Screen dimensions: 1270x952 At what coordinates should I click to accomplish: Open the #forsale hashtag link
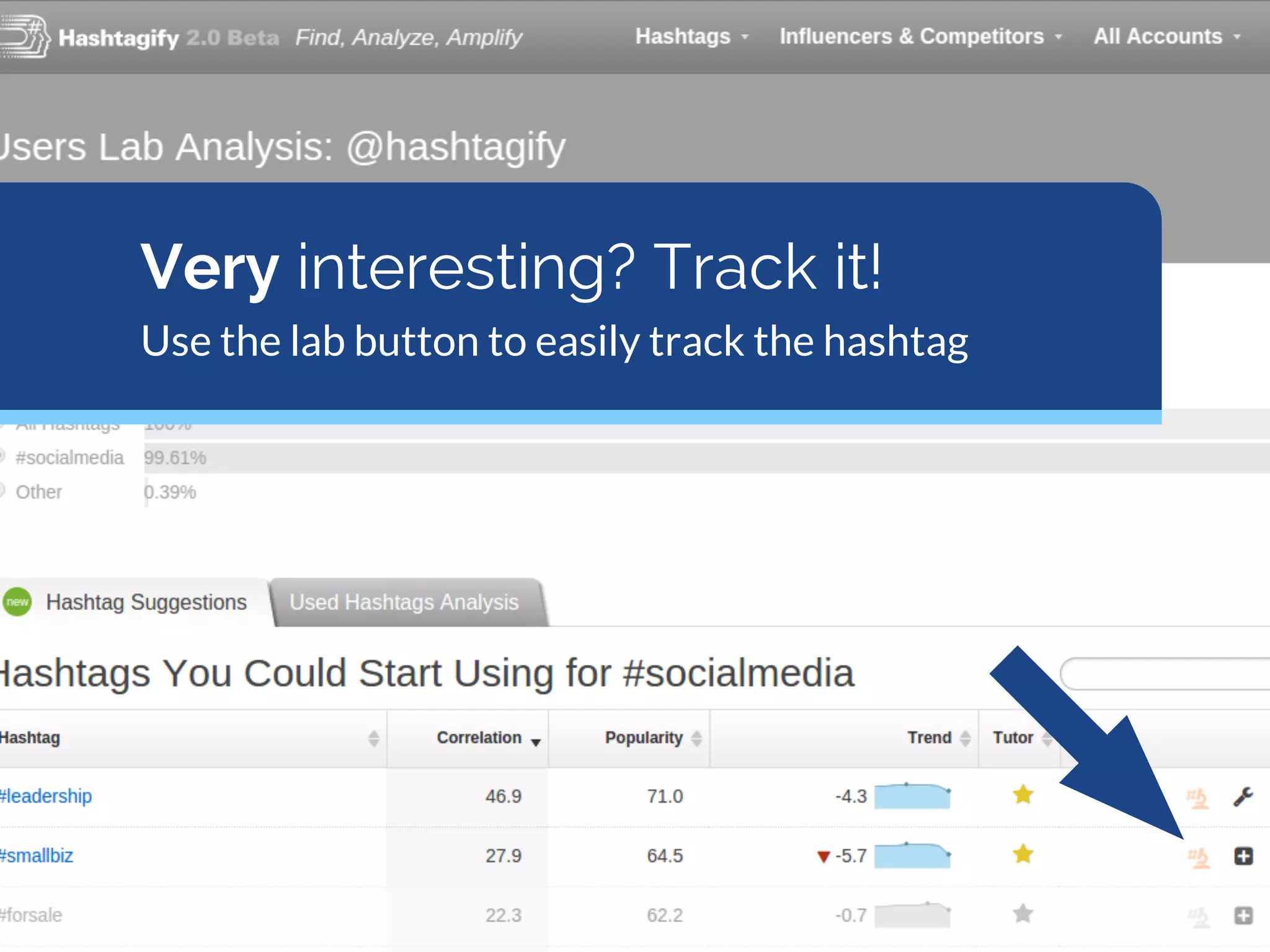click(31, 915)
